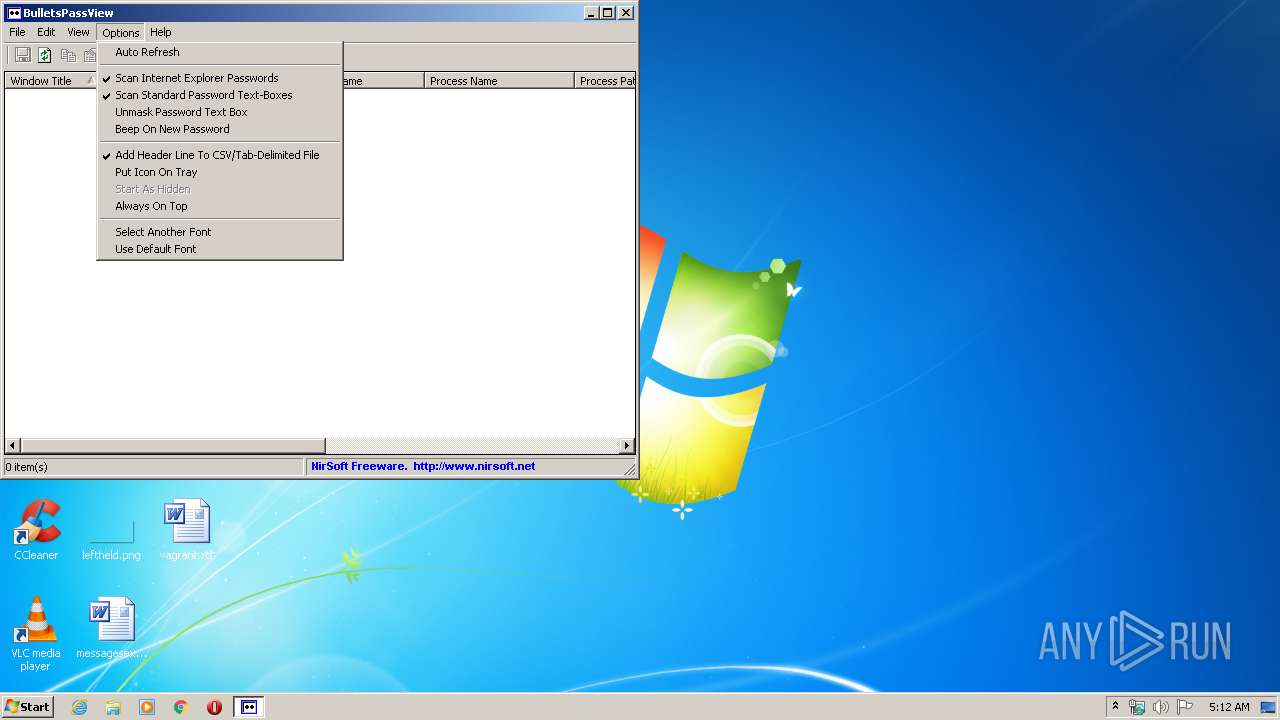1280x720 pixels.
Task: Turn on Beep On New Password
Action: 220,129
